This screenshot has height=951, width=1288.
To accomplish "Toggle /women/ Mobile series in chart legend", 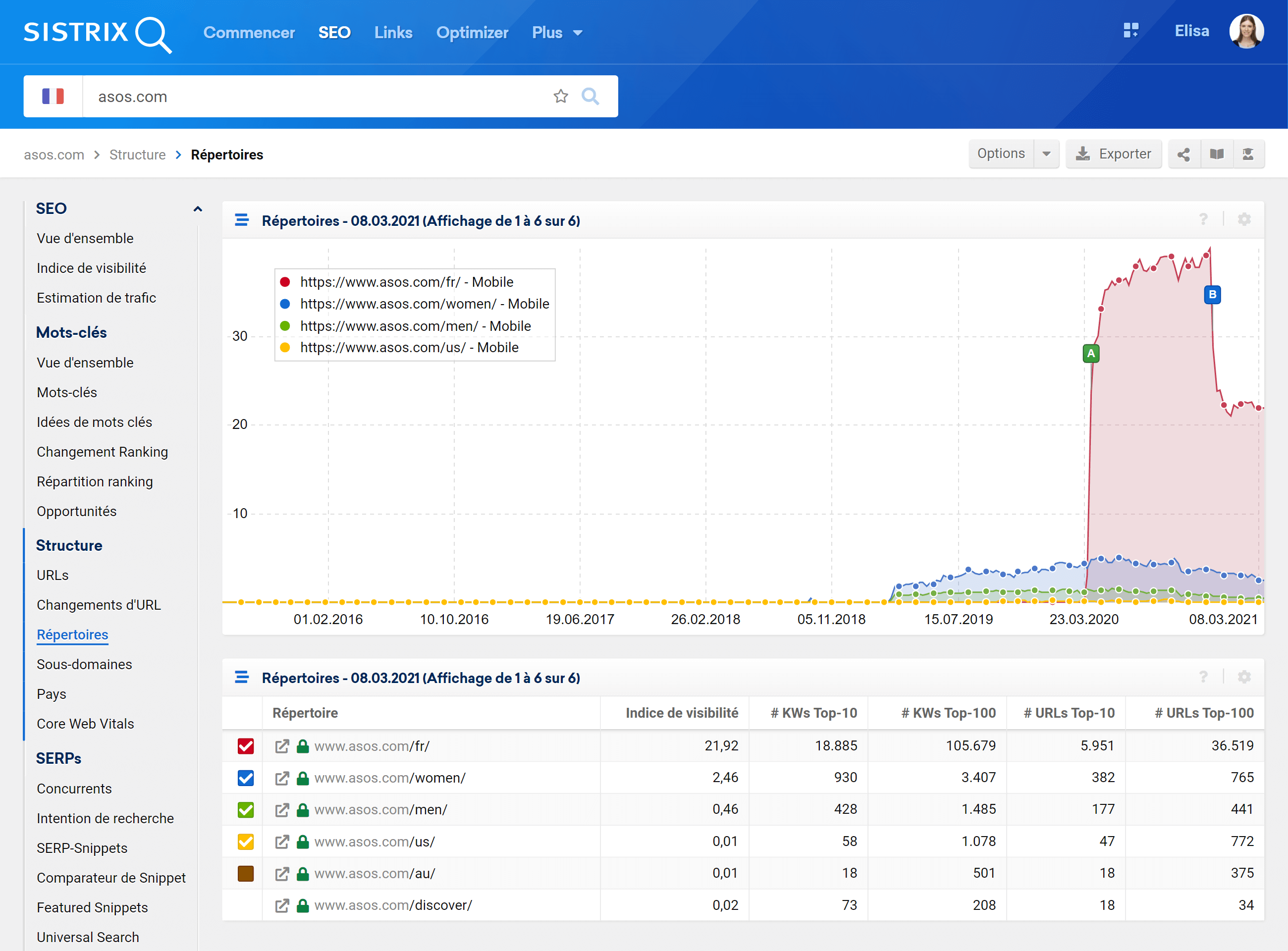I will [x=414, y=304].
